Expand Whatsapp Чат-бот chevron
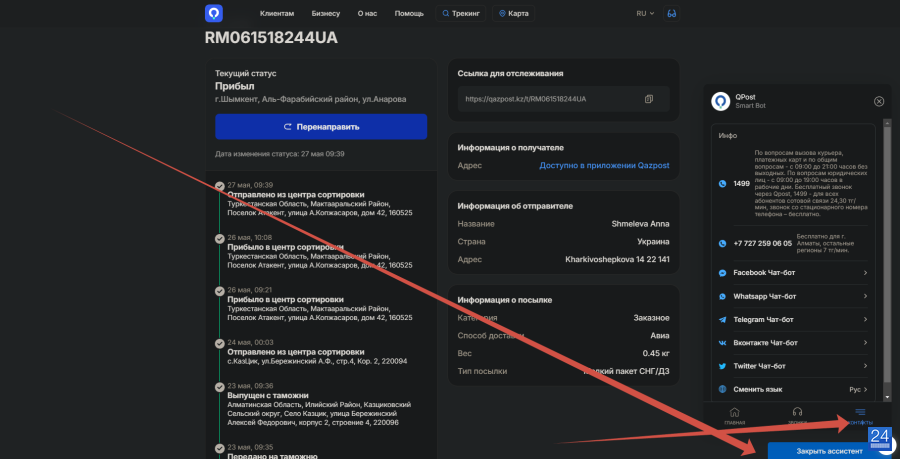The height and width of the screenshot is (459, 900). pos(865,297)
